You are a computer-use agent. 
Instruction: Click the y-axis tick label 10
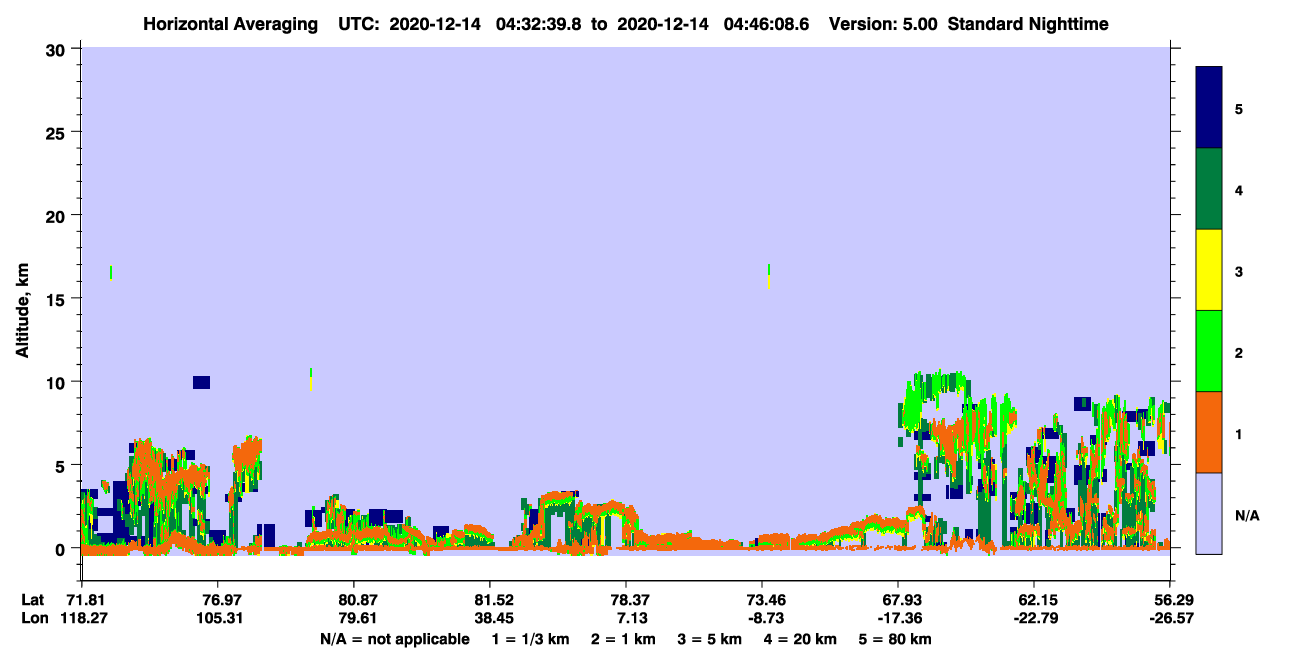click(58, 382)
